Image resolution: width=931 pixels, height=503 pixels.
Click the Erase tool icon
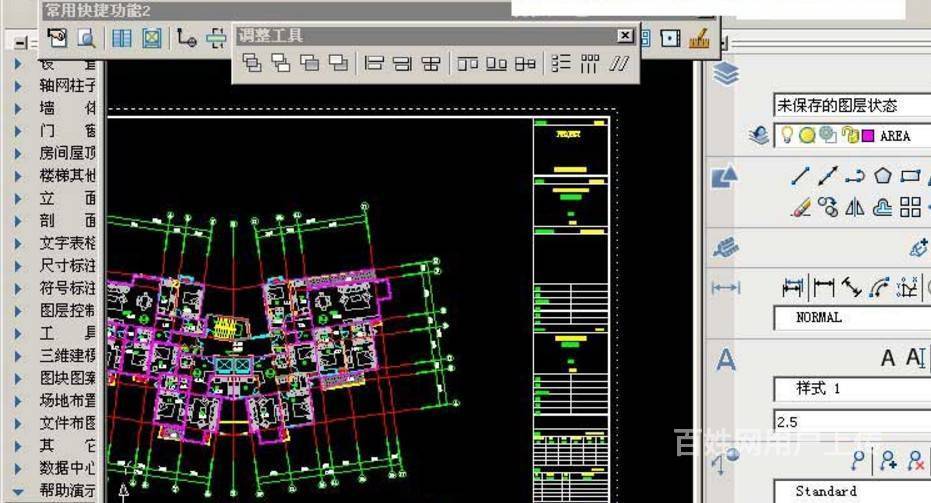click(800, 207)
